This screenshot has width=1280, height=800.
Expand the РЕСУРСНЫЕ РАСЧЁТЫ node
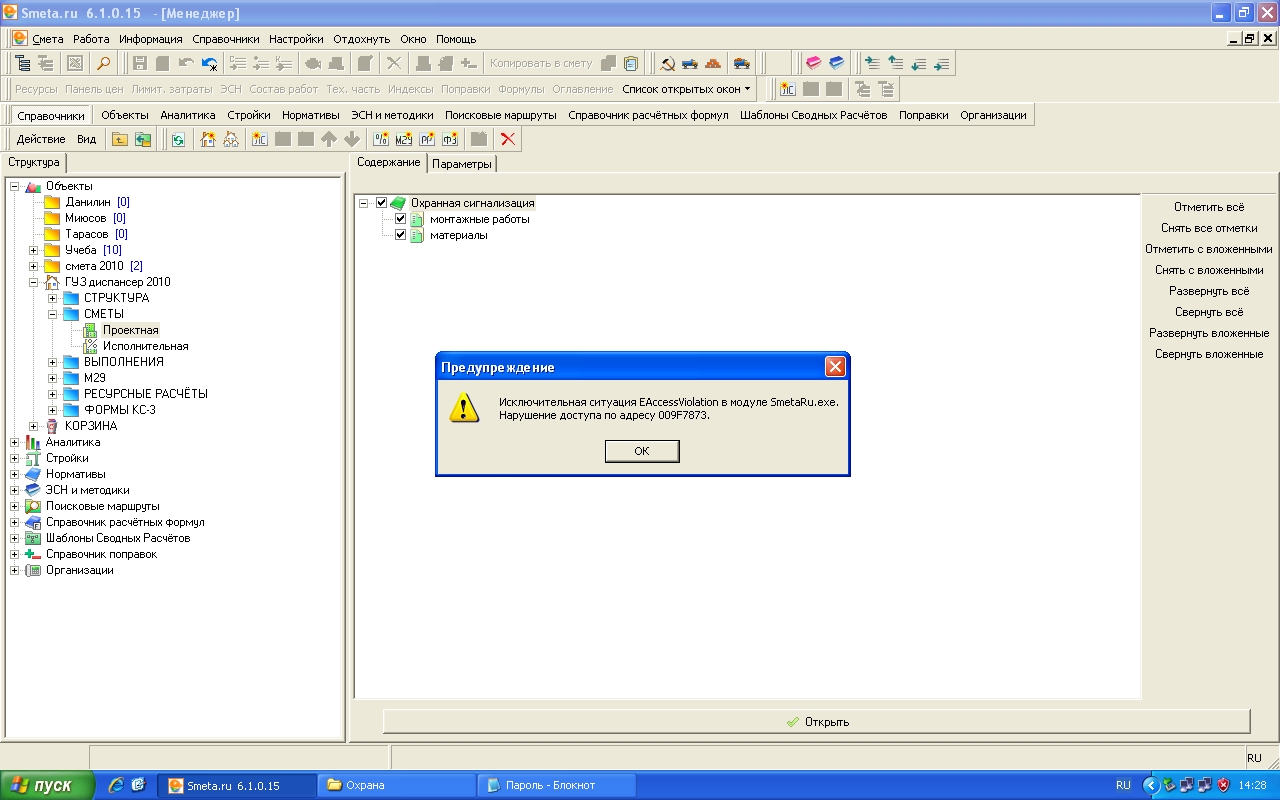[52, 394]
